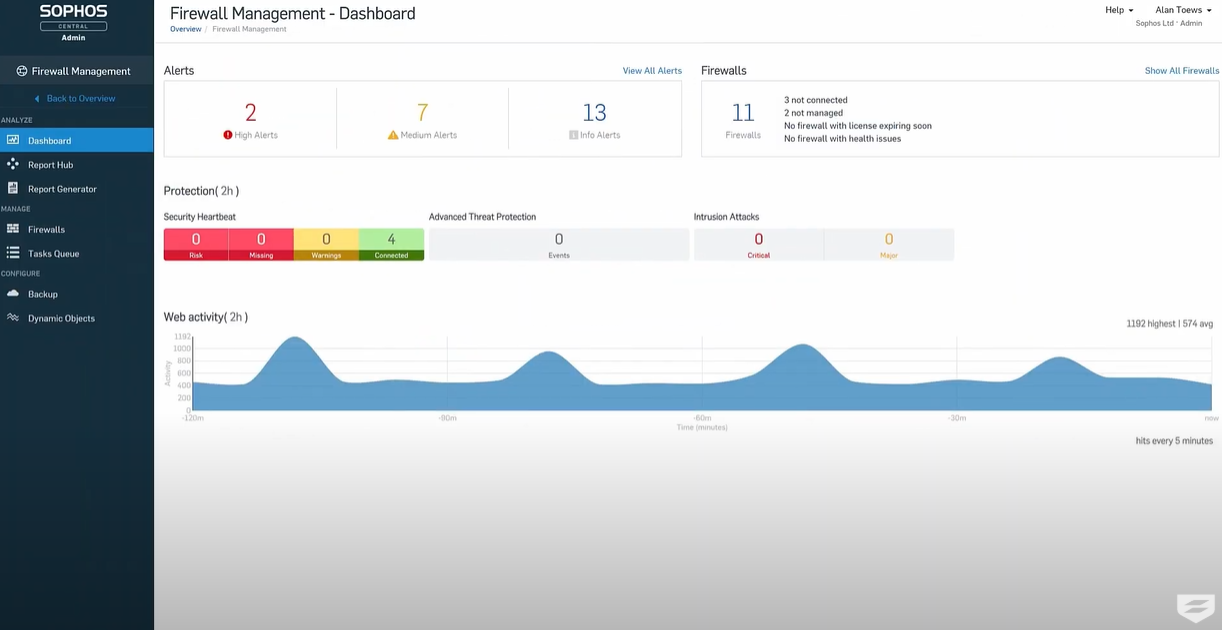Viewport: 1222px width, 630px height.
Task: Expand the Alan Toews account menu
Action: [1182, 10]
